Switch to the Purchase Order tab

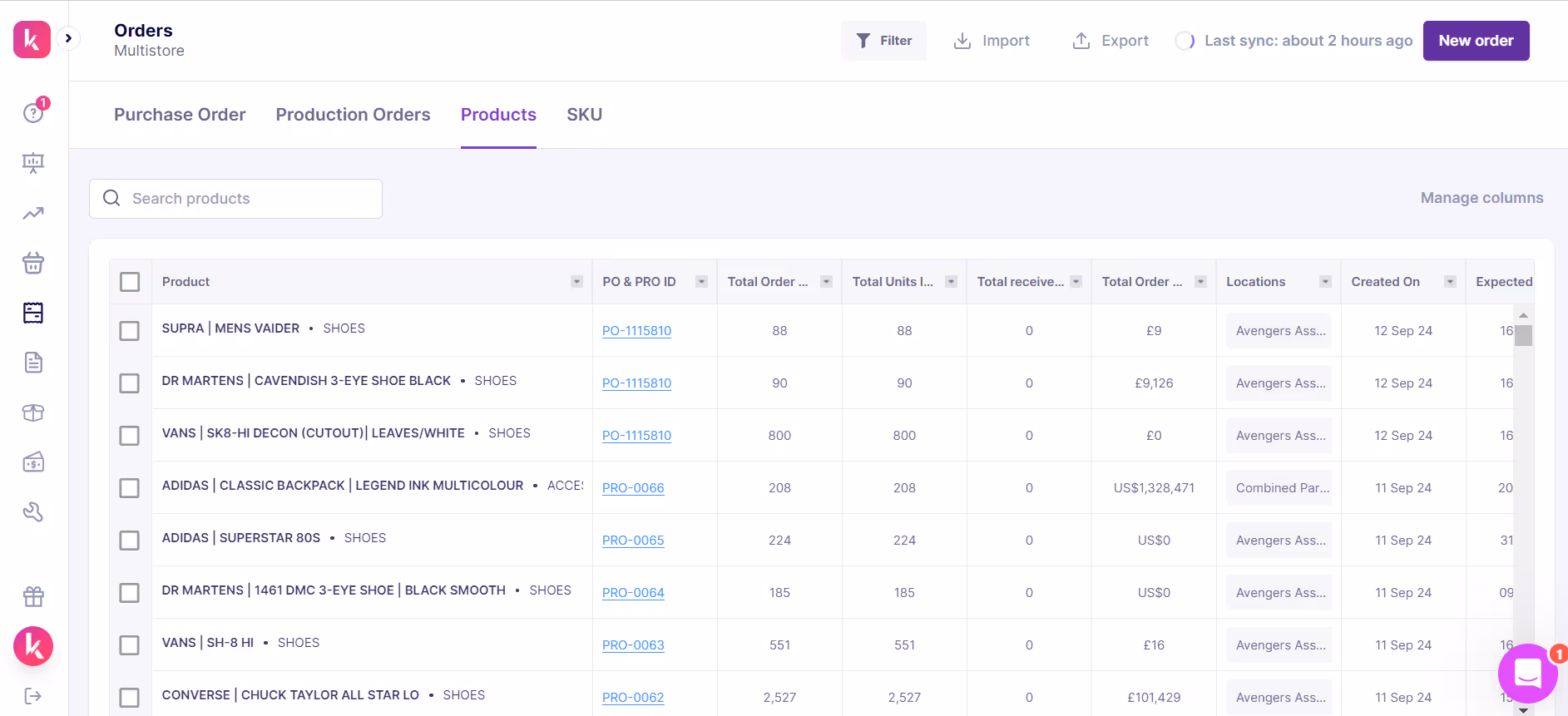click(180, 115)
